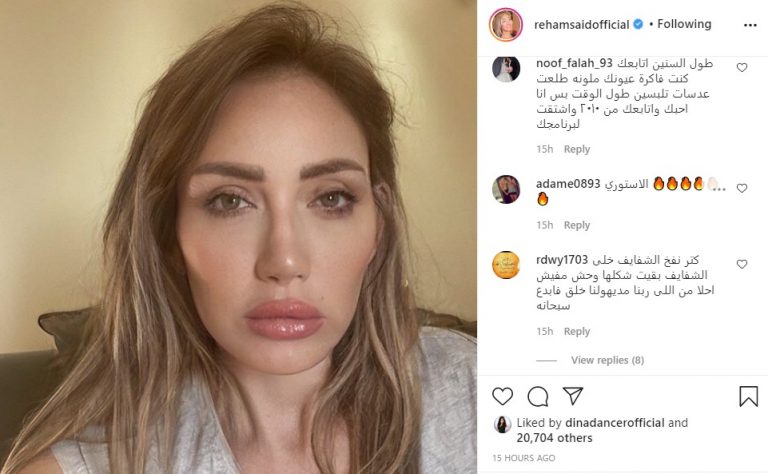The image size is (768, 474).
Task: Expand truncated adame0893 comment ellipsis
Action: point(719,188)
